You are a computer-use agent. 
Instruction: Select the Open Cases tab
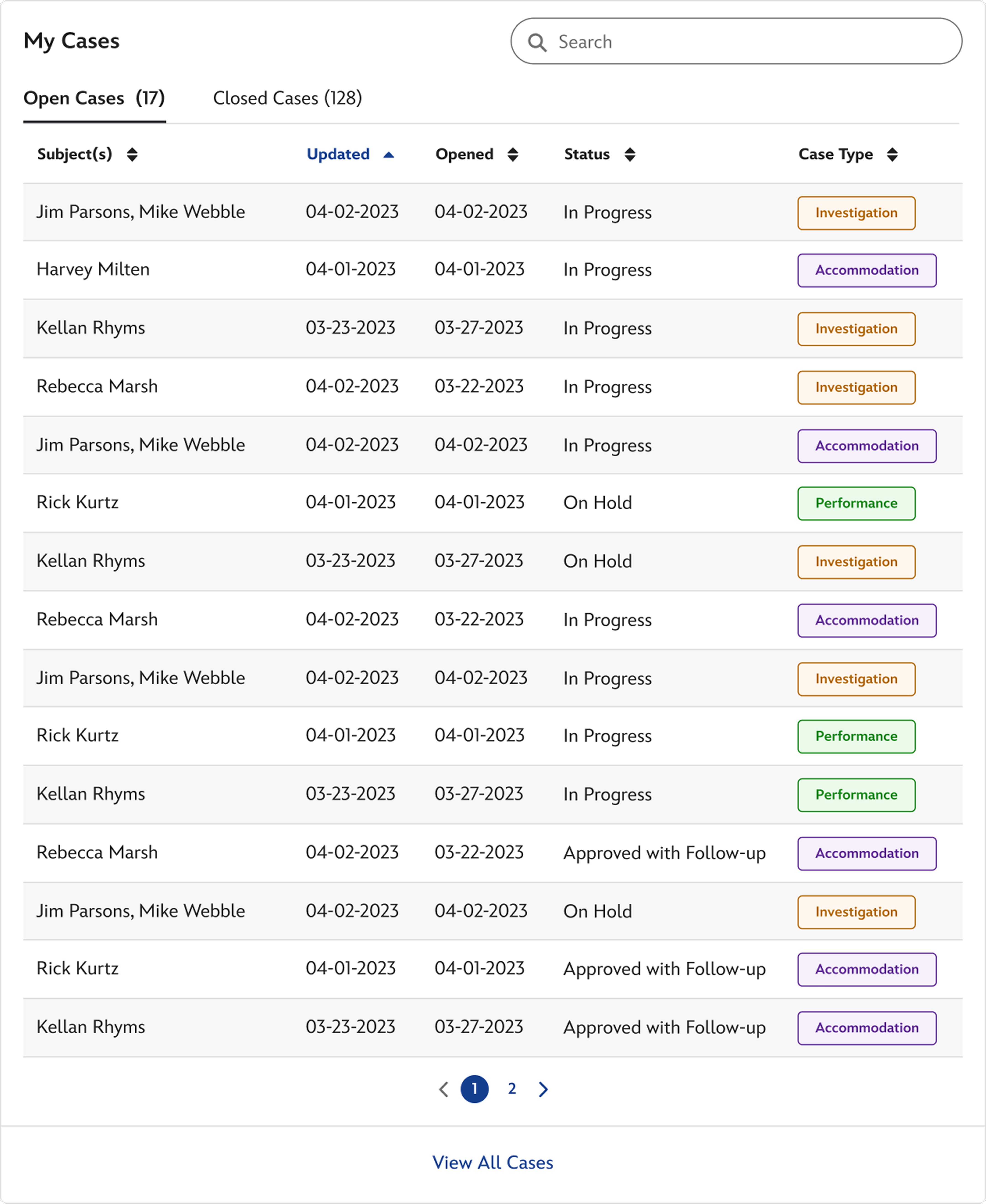94,98
